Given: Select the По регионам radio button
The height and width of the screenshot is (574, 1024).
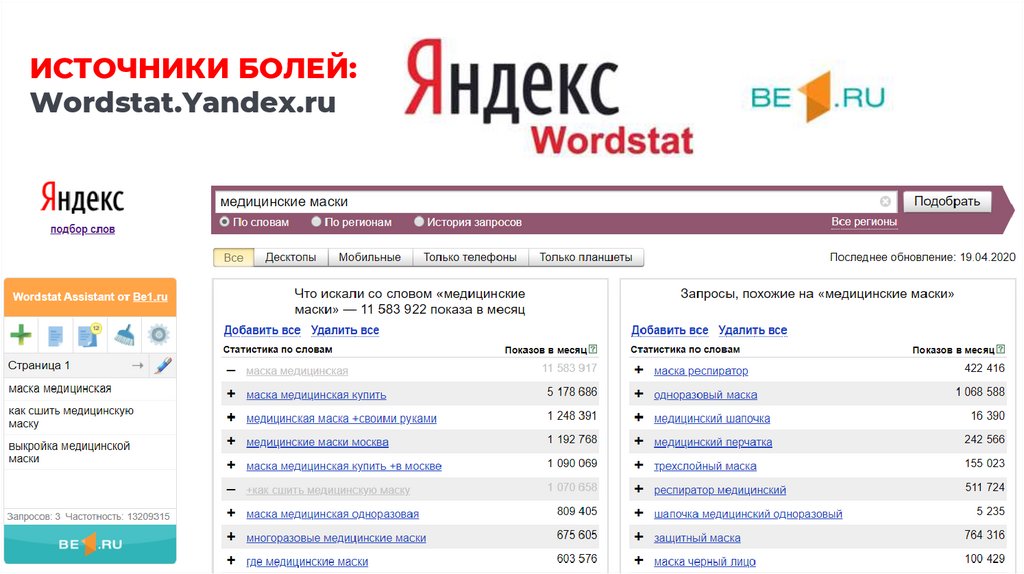Looking at the screenshot, I should point(316,222).
